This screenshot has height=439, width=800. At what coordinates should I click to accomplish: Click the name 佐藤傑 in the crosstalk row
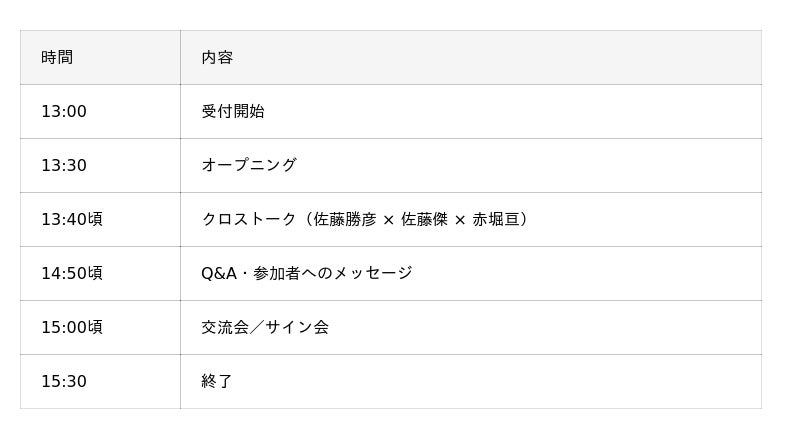click(424, 220)
